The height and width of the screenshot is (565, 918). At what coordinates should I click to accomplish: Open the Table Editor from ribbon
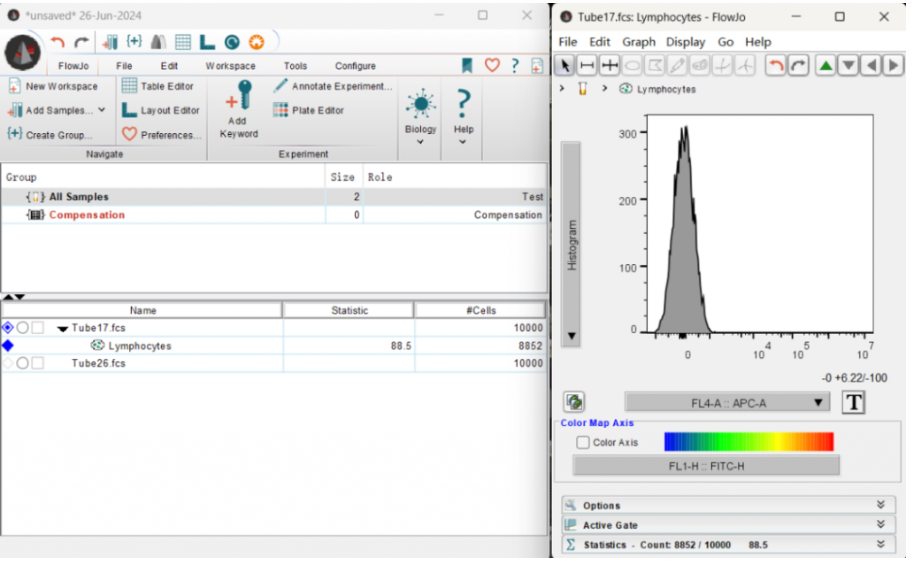coord(157,86)
